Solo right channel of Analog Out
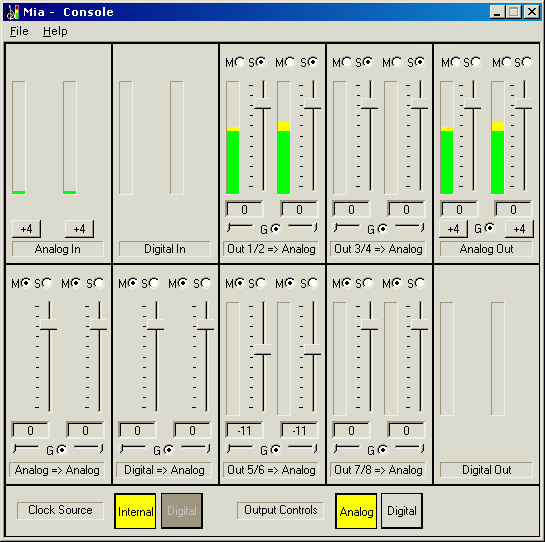Viewport: 545px width, 542px height. tap(527, 62)
